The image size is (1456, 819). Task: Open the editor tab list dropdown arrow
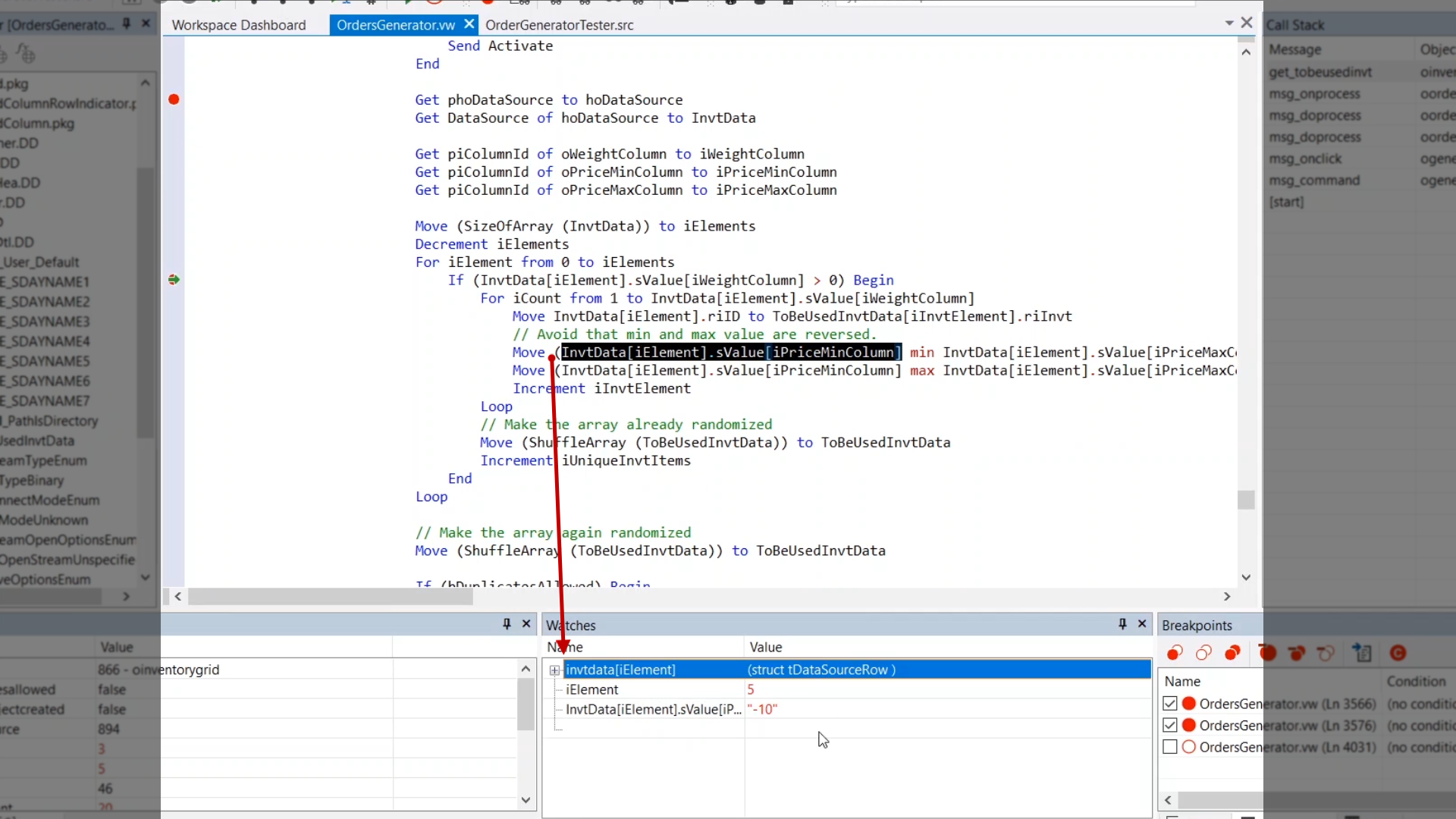coord(1229,24)
